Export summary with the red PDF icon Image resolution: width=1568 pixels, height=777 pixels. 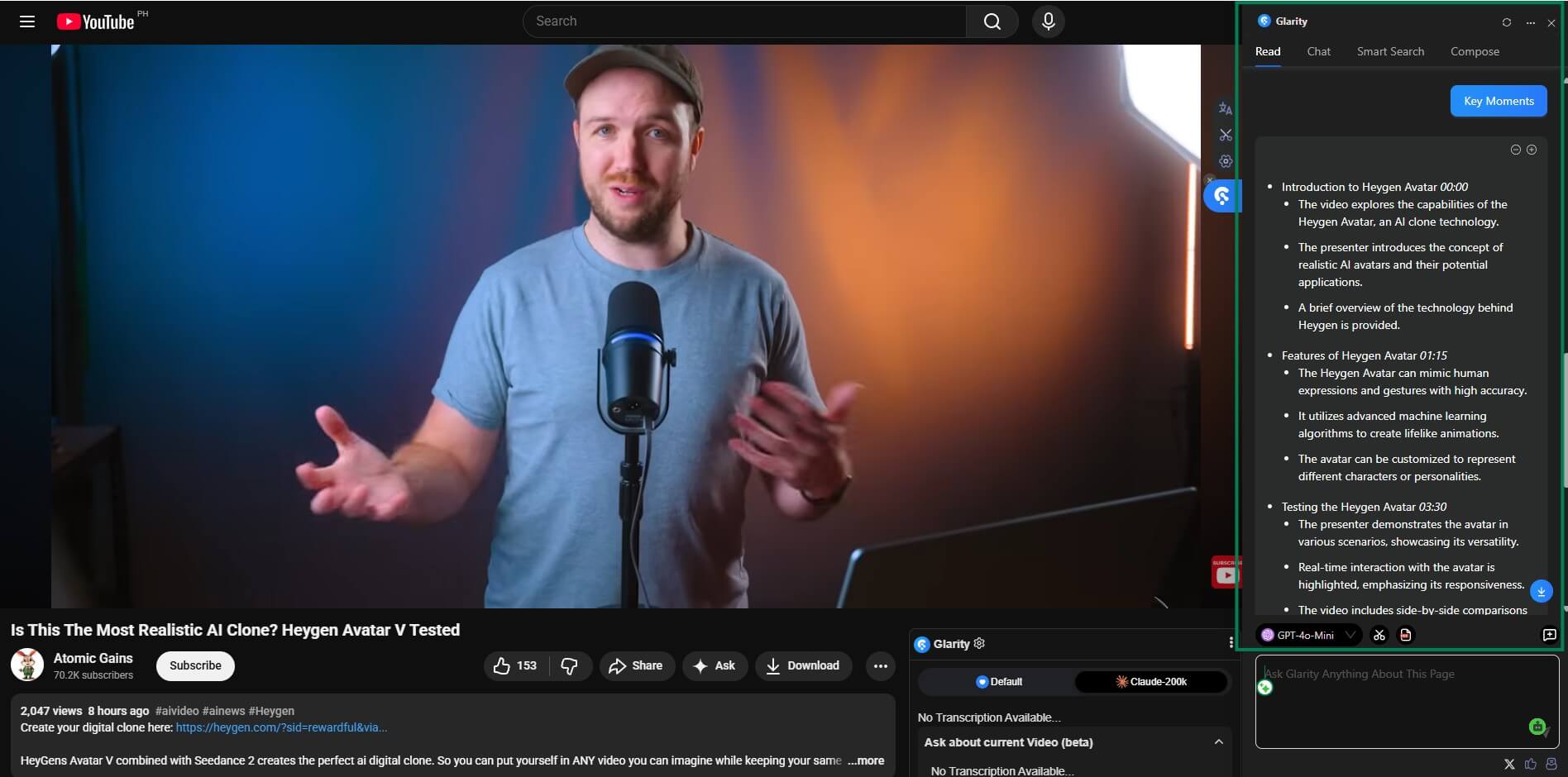coord(1405,635)
